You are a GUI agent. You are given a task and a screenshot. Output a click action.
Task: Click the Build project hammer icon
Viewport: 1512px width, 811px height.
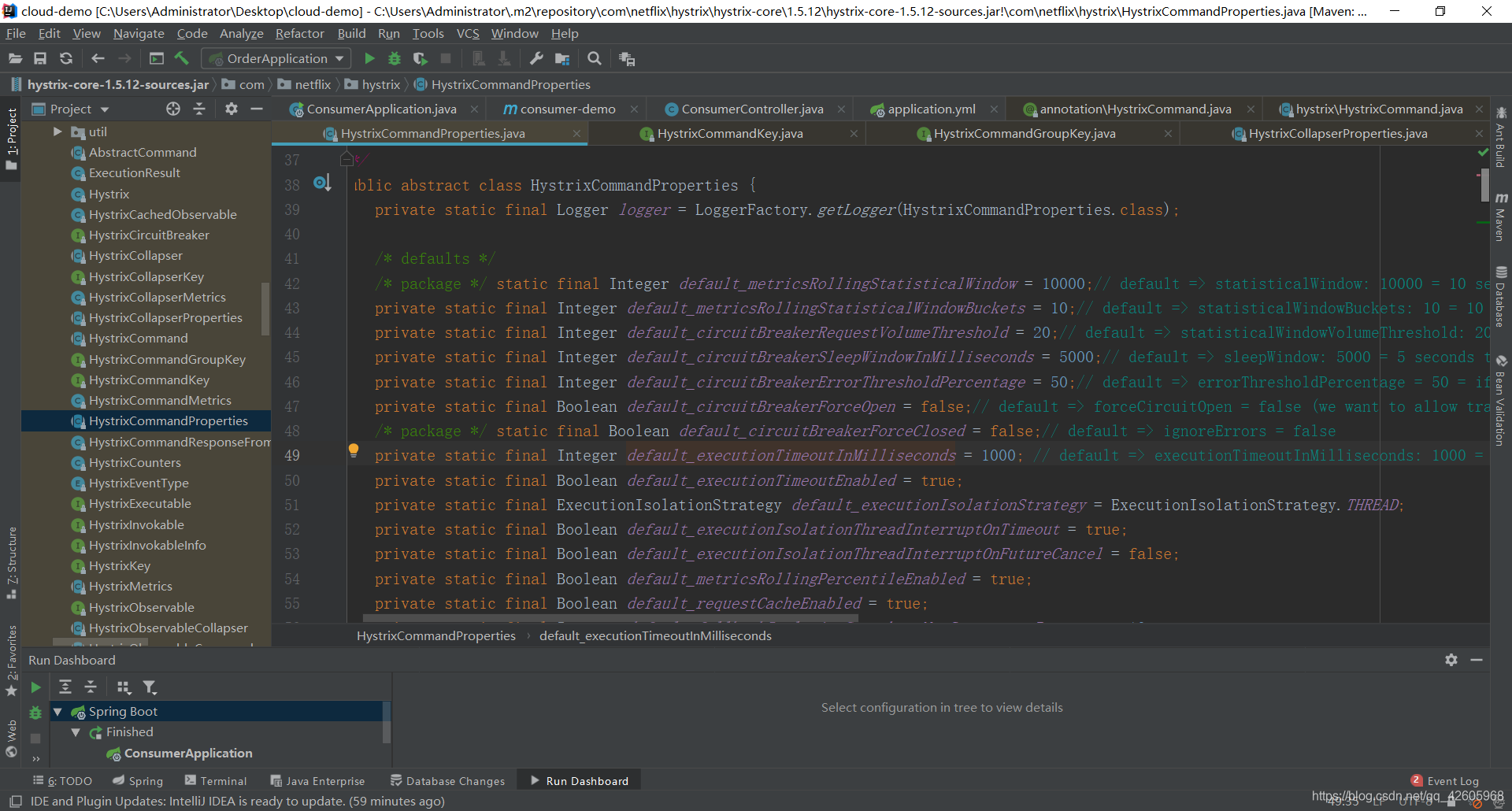click(182, 58)
